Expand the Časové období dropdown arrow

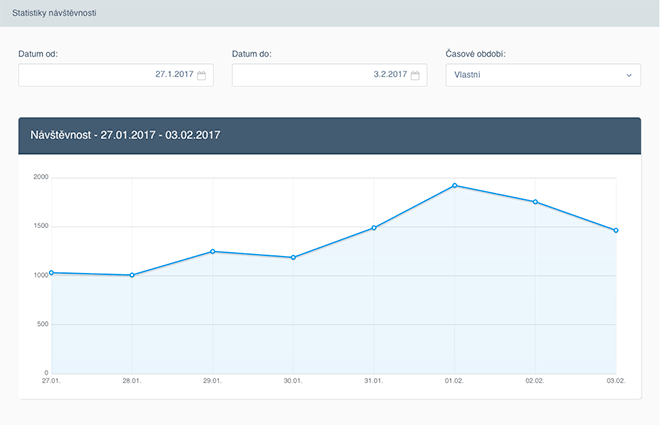[x=629, y=75]
